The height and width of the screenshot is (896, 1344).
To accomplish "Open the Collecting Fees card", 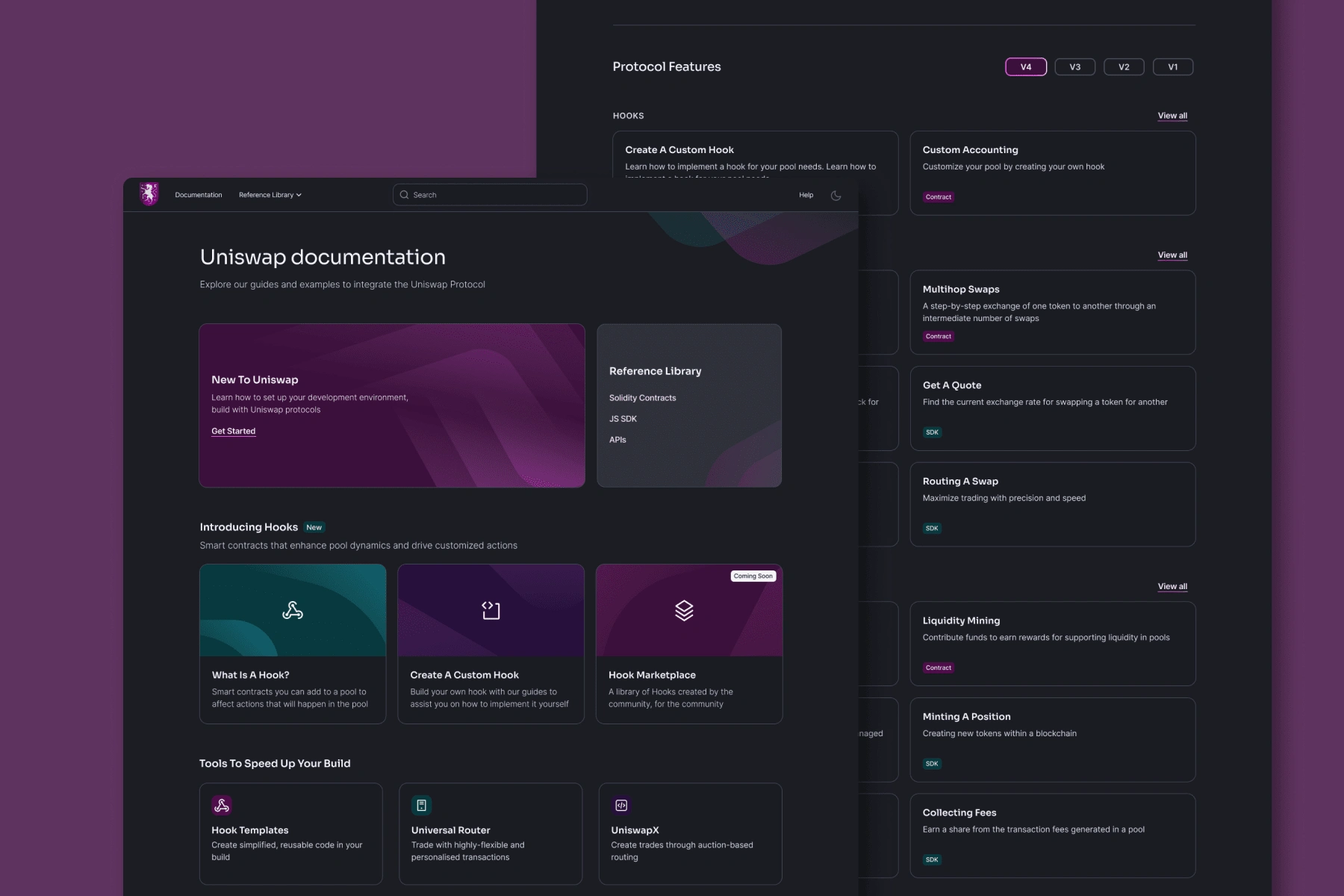I will pos(1053,836).
